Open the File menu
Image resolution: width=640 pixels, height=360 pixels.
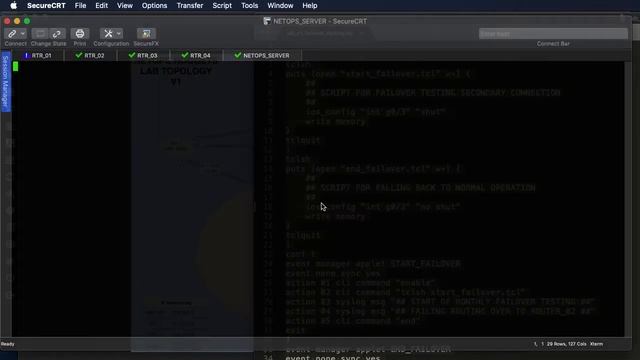point(80,6)
